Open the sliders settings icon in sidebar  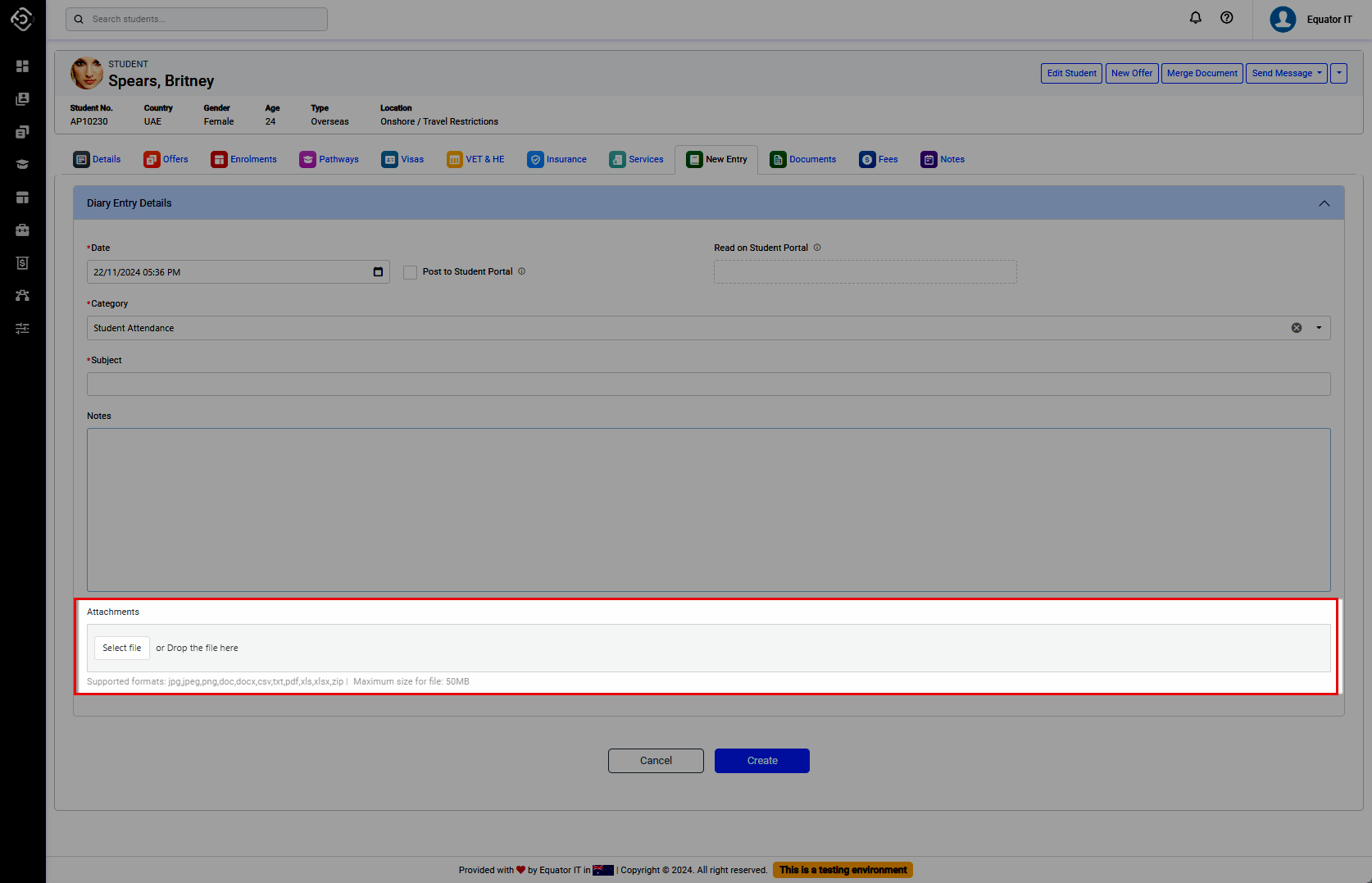(22, 328)
